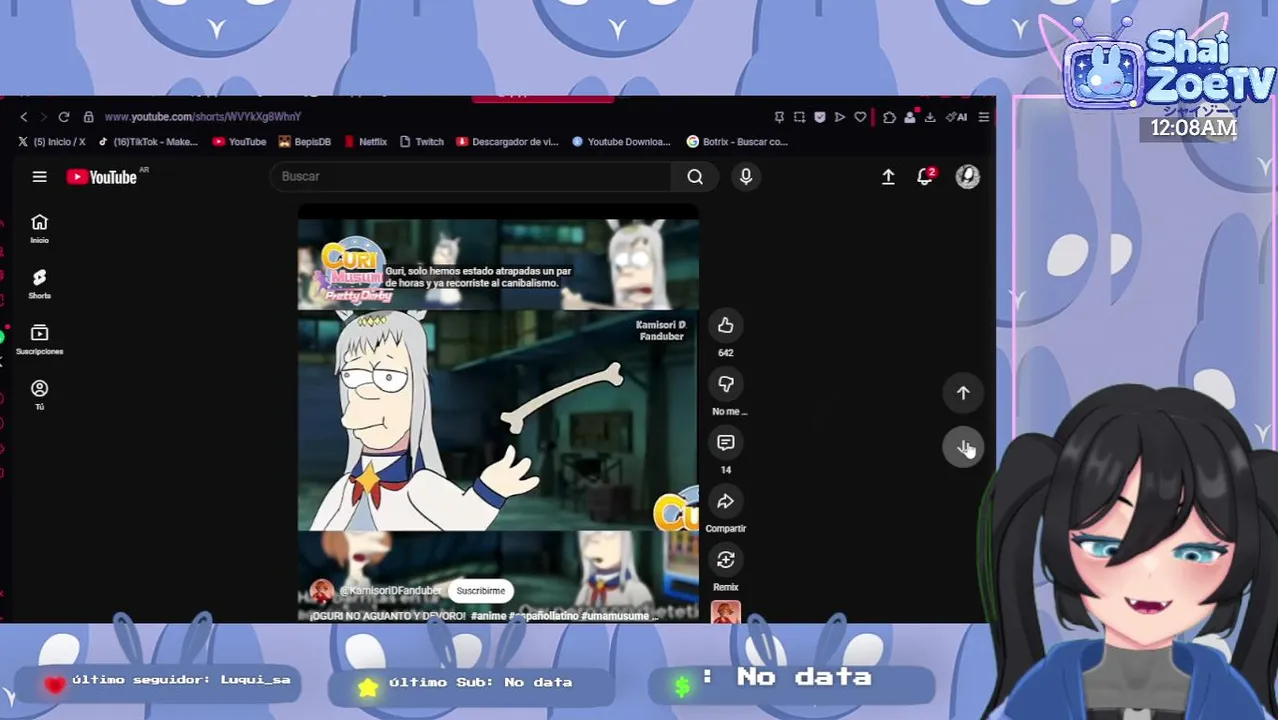Click the Short's title description text
Image resolution: width=1278 pixels, height=720 pixels.
[483, 616]
